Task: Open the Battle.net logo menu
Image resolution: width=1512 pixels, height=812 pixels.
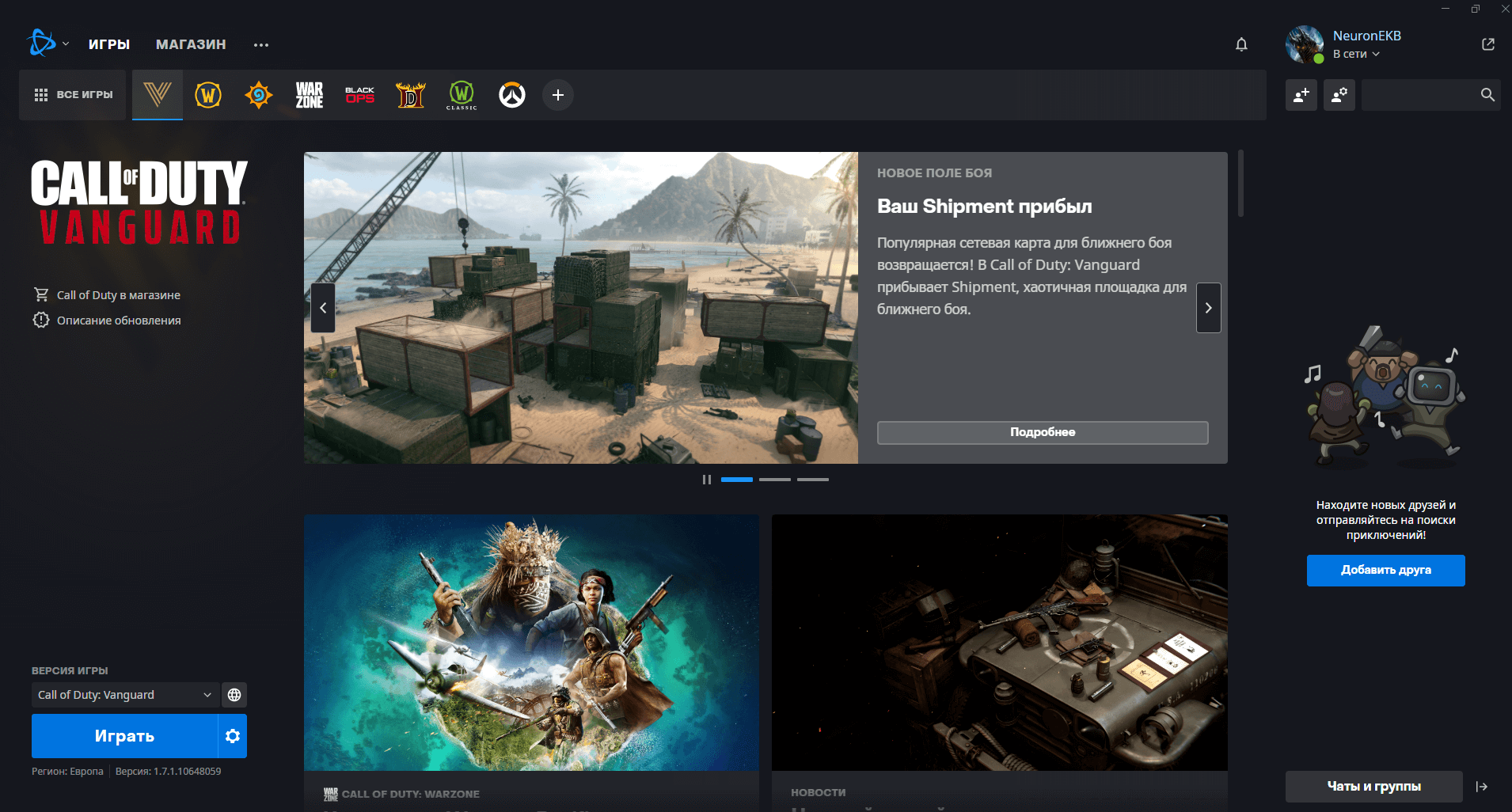Action: 41,44
